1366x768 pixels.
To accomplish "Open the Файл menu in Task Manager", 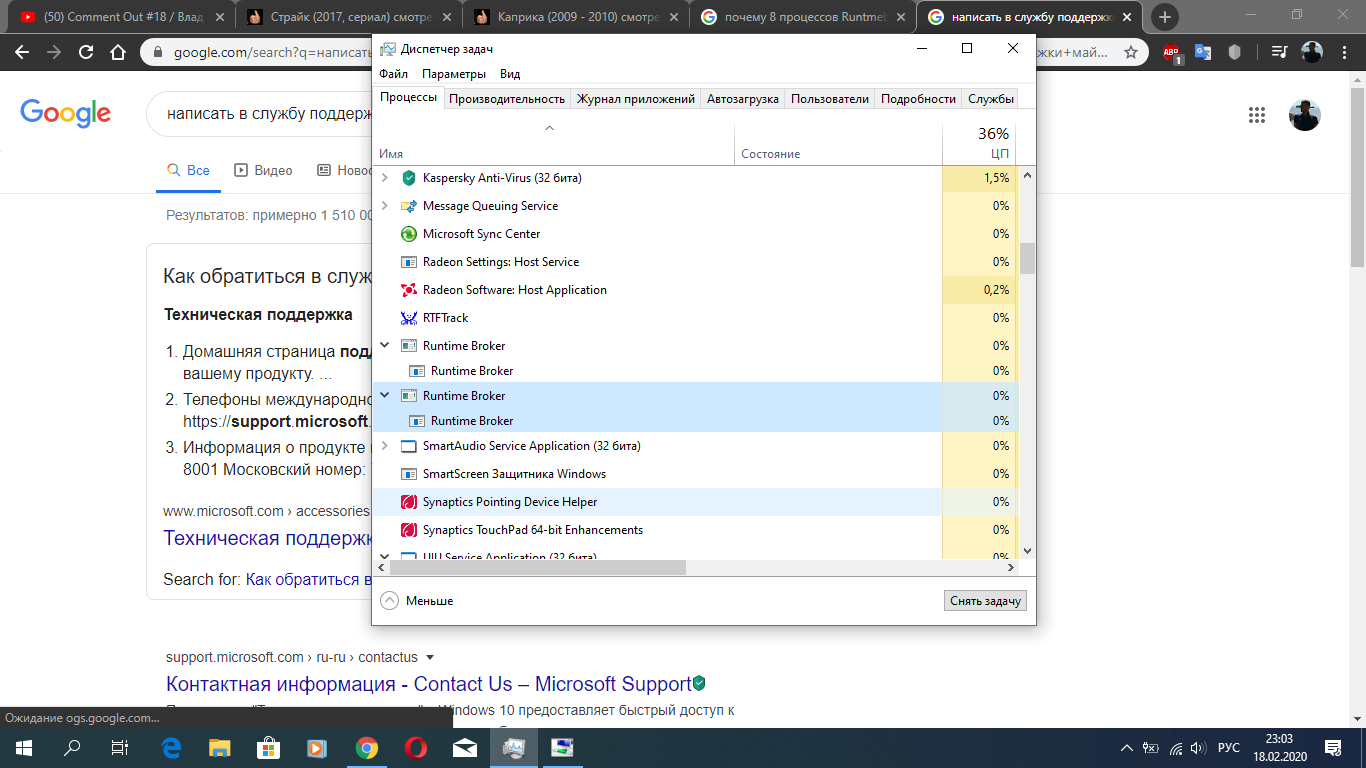I will coord(393,74).
